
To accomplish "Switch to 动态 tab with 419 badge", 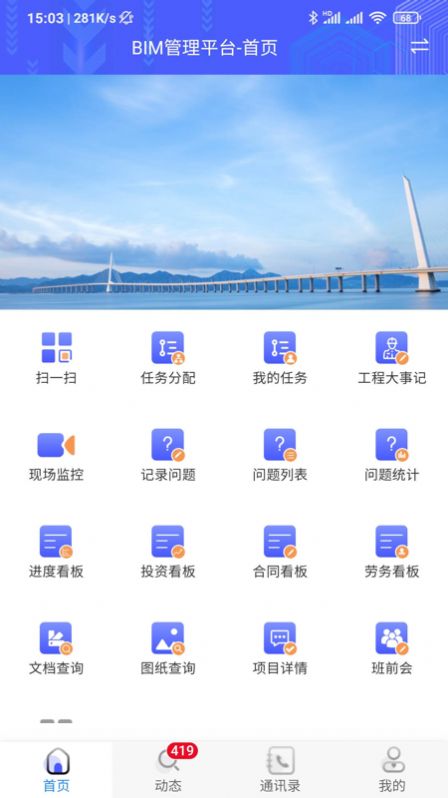I will [168, 769].
